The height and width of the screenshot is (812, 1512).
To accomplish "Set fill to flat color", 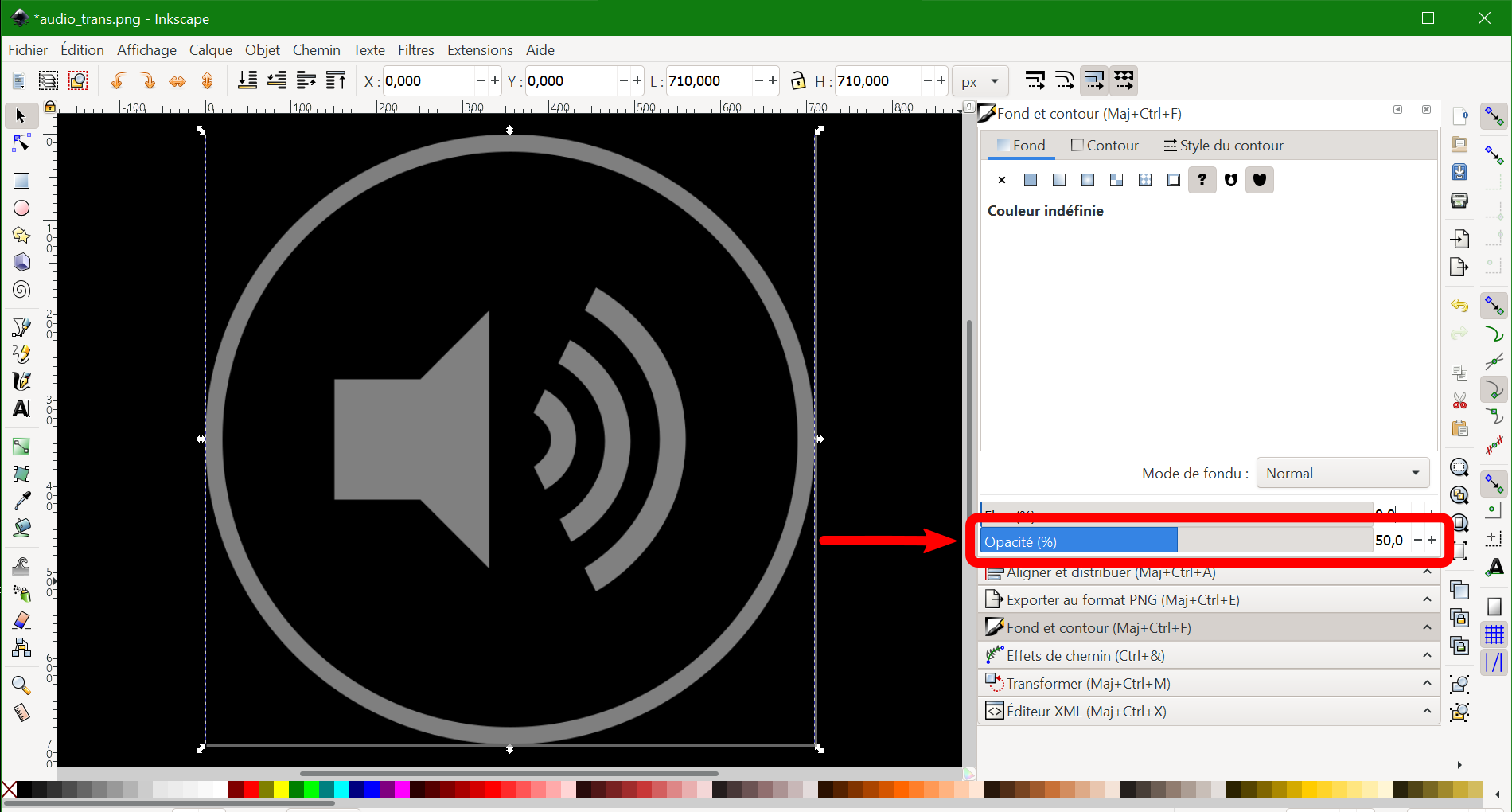I will [1031, 180].
